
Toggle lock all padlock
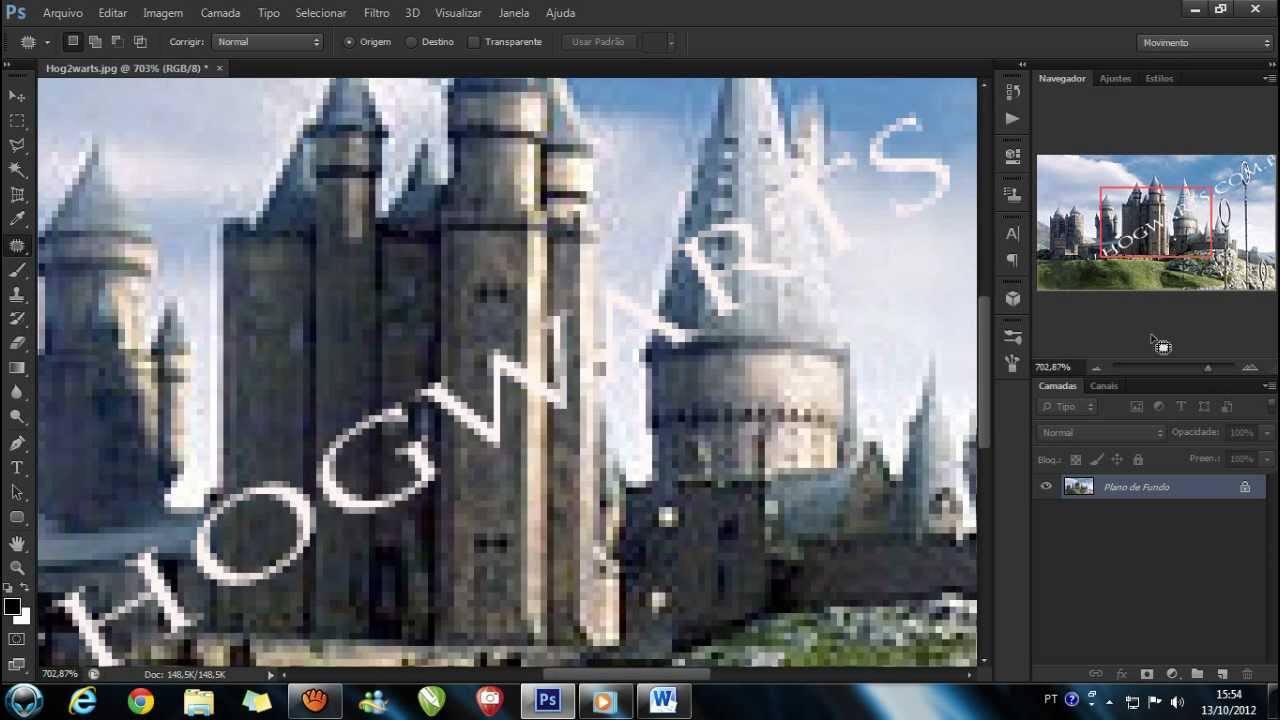tap(1138, 460)
